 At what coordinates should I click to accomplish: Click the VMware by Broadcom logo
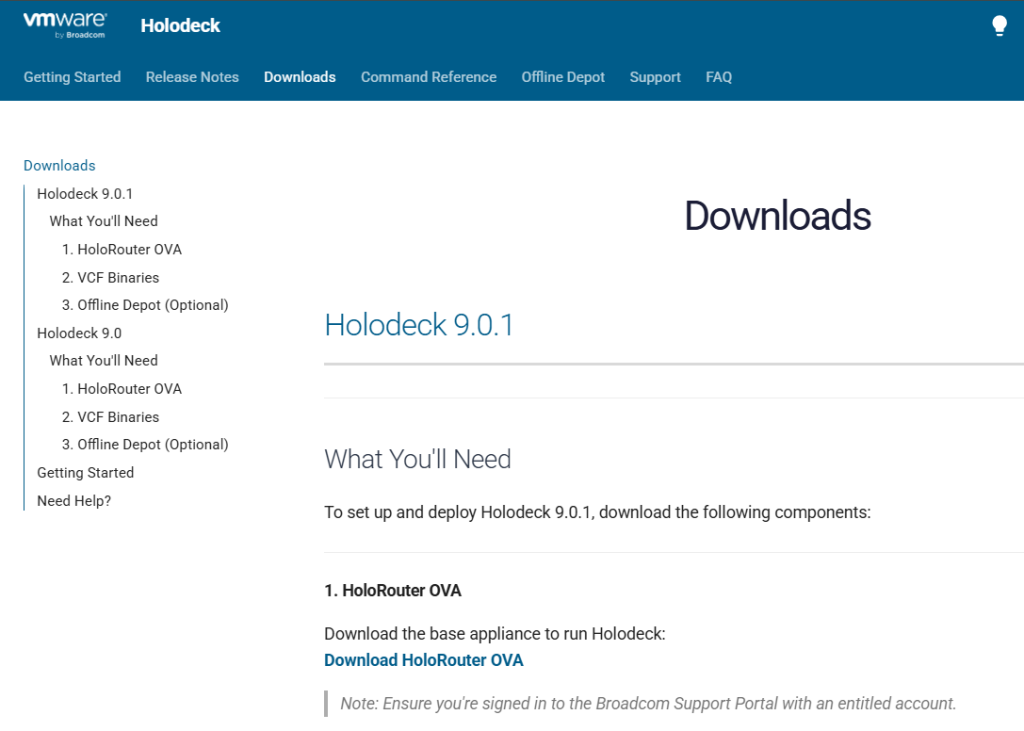65,25
